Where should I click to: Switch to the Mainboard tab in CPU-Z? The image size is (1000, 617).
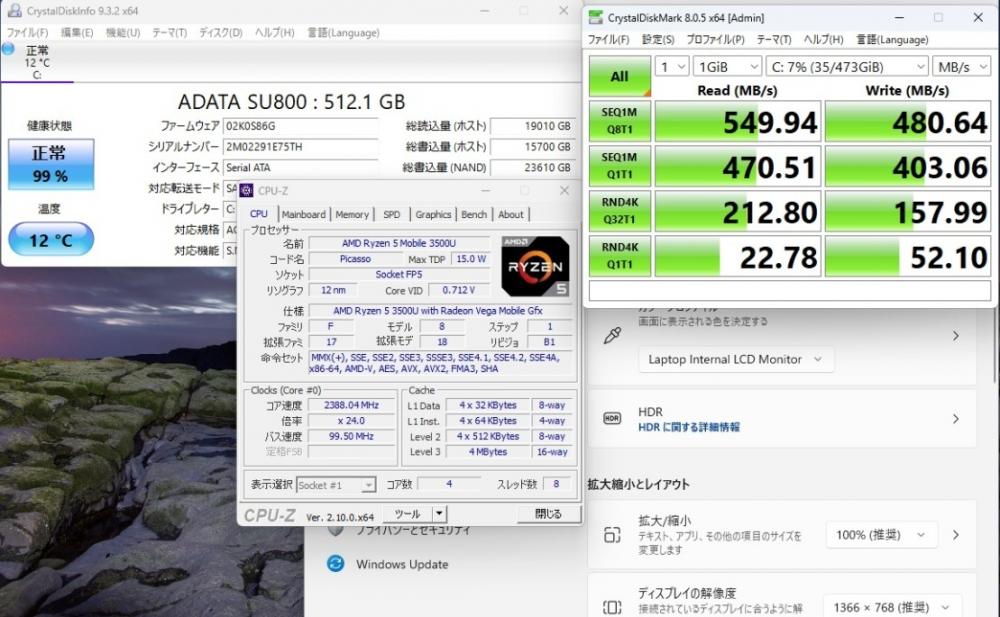tap(304, 214)
